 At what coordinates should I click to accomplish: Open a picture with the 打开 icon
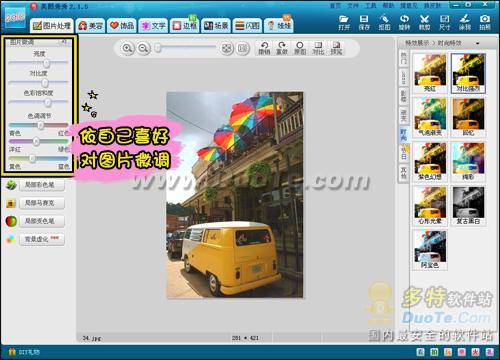[x=344, y=23]
